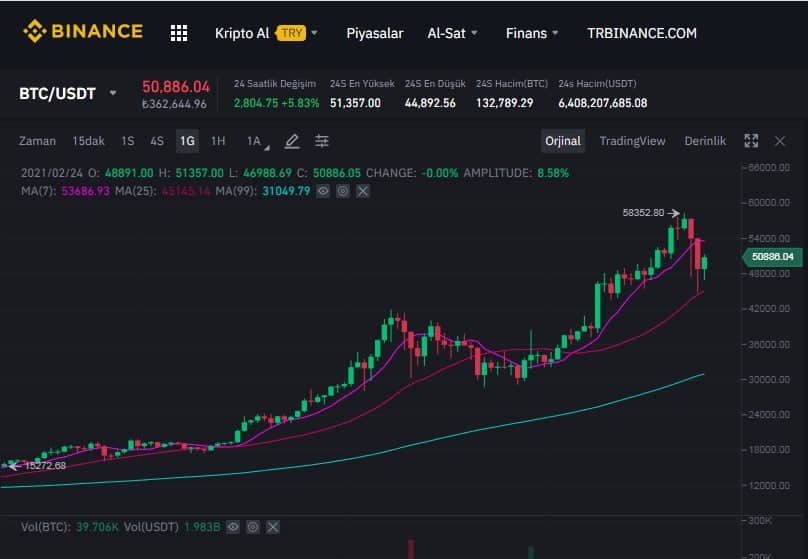Go to Piyasalar page

coord(375,33)
